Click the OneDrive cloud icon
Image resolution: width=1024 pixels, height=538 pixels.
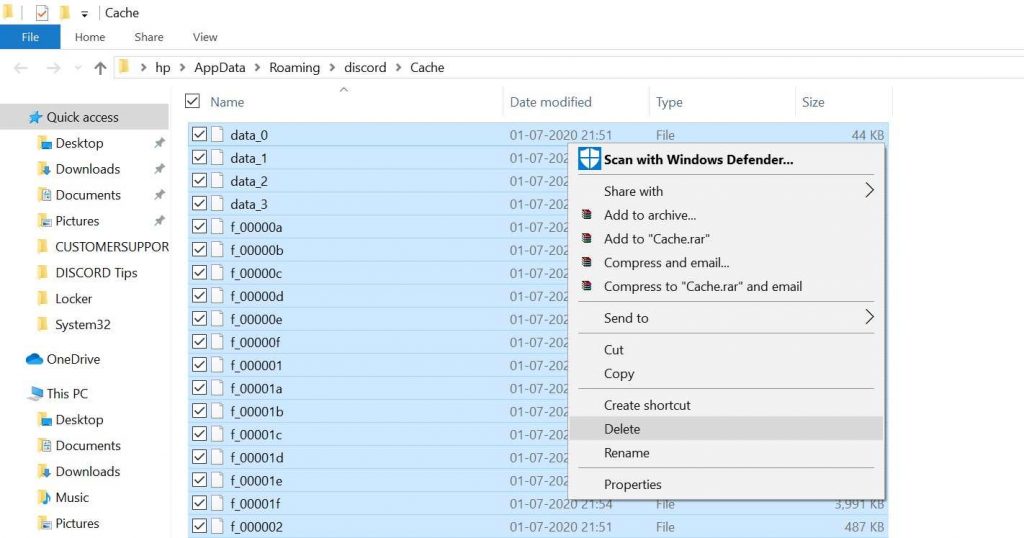click(x=34, y=359)
